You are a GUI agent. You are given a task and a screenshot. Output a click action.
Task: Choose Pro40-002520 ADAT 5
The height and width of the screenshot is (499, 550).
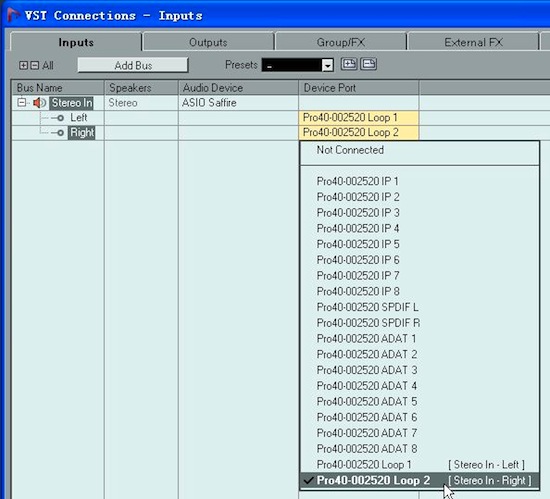[420, 402]
